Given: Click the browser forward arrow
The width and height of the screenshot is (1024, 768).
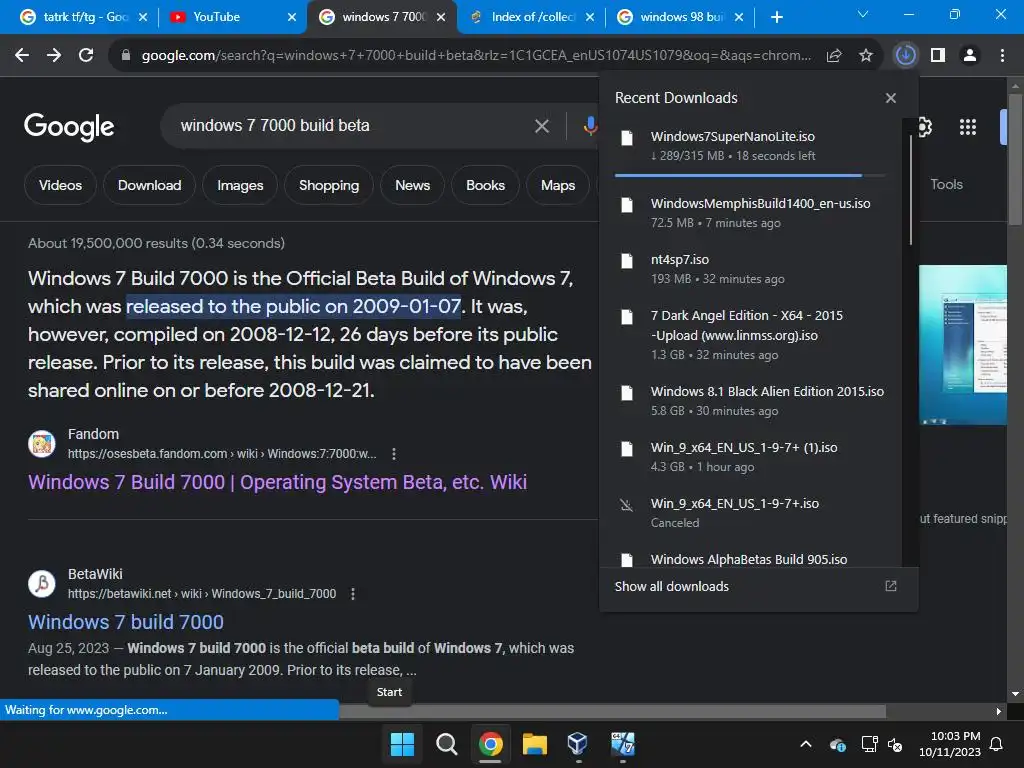Looking at the screenshot, I should point(54,56).
